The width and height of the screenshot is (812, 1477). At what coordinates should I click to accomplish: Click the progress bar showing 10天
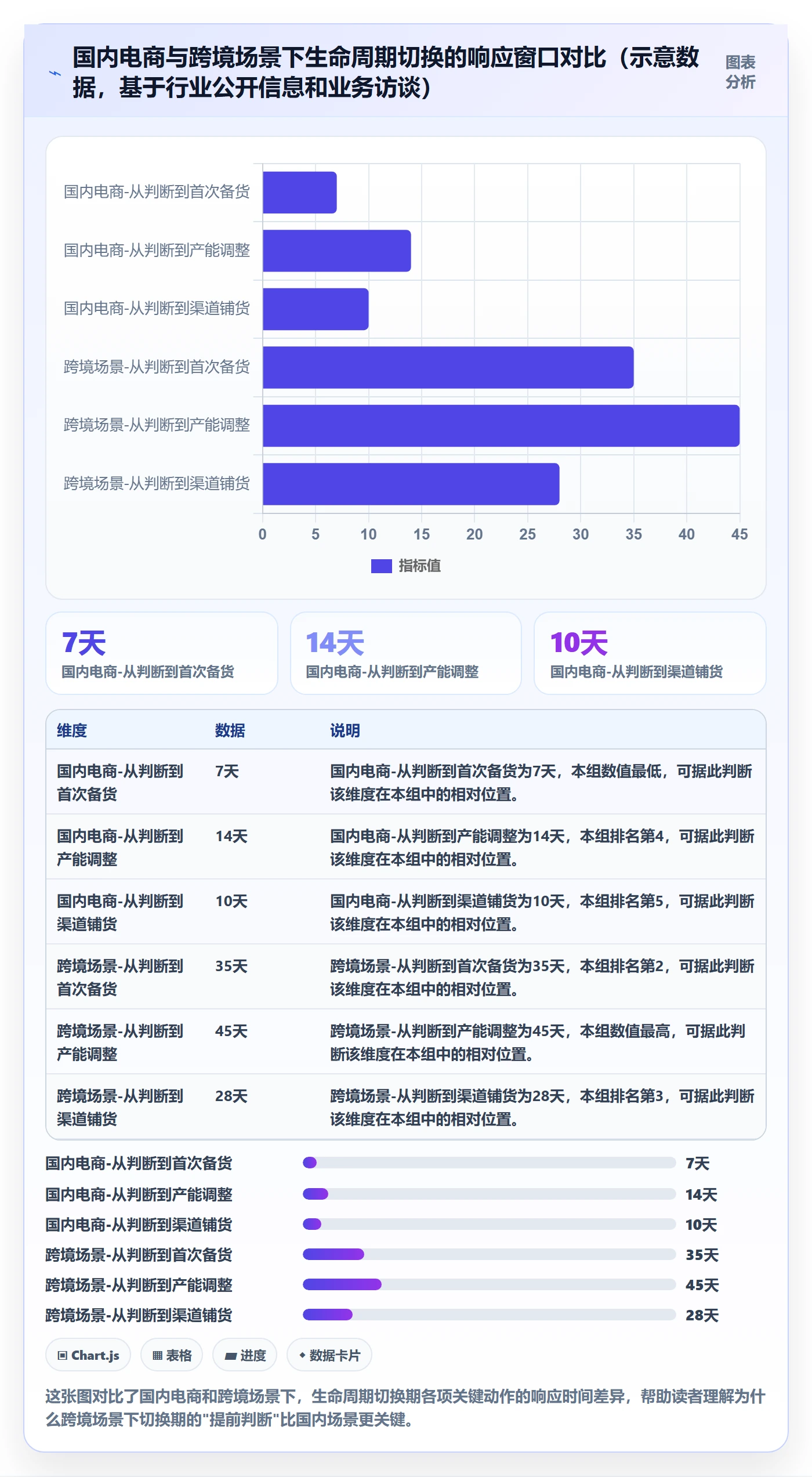point(490,1224)
